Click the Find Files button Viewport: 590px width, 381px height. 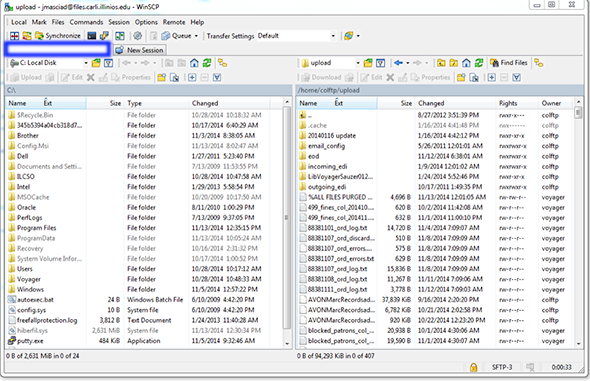point(509,63)
